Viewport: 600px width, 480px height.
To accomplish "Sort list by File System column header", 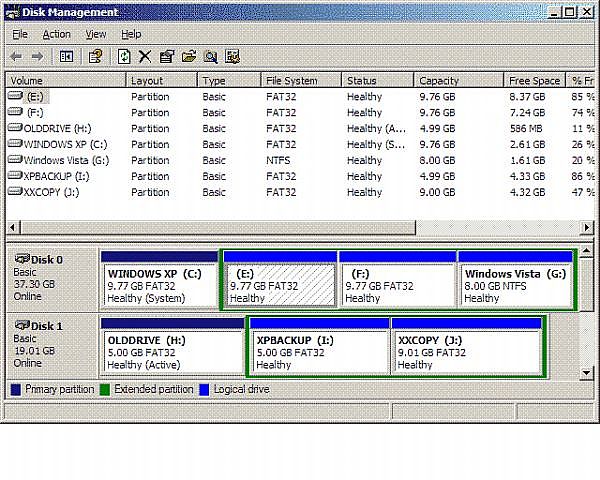I will click(291, 81).
